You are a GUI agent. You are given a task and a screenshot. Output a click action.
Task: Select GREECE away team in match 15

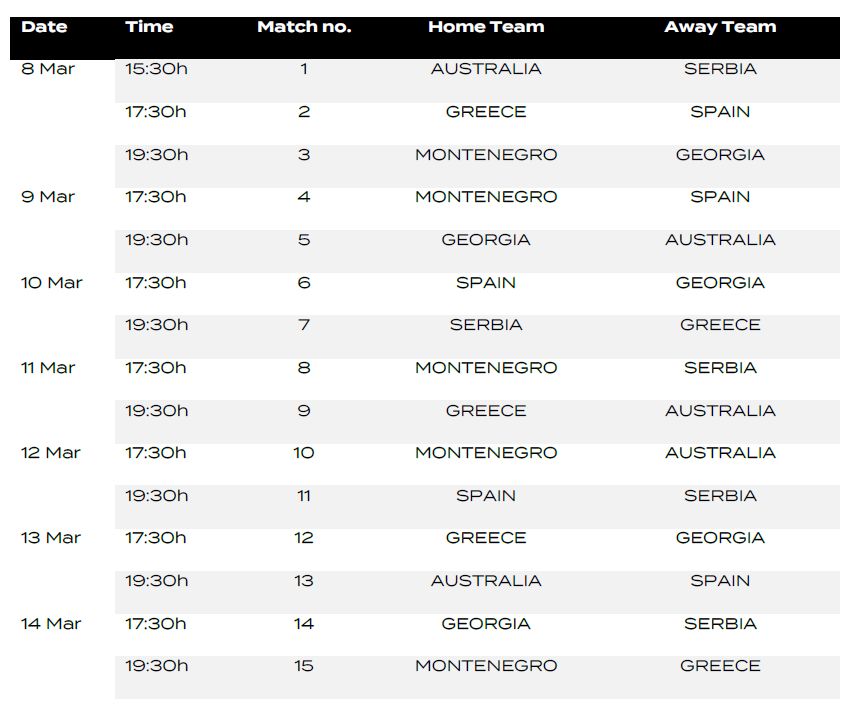click(x=720, y=666)
